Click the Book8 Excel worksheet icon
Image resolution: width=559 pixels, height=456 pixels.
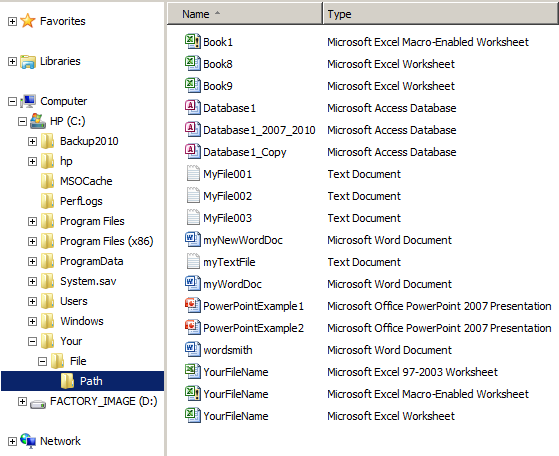click(x=193, y=63)
